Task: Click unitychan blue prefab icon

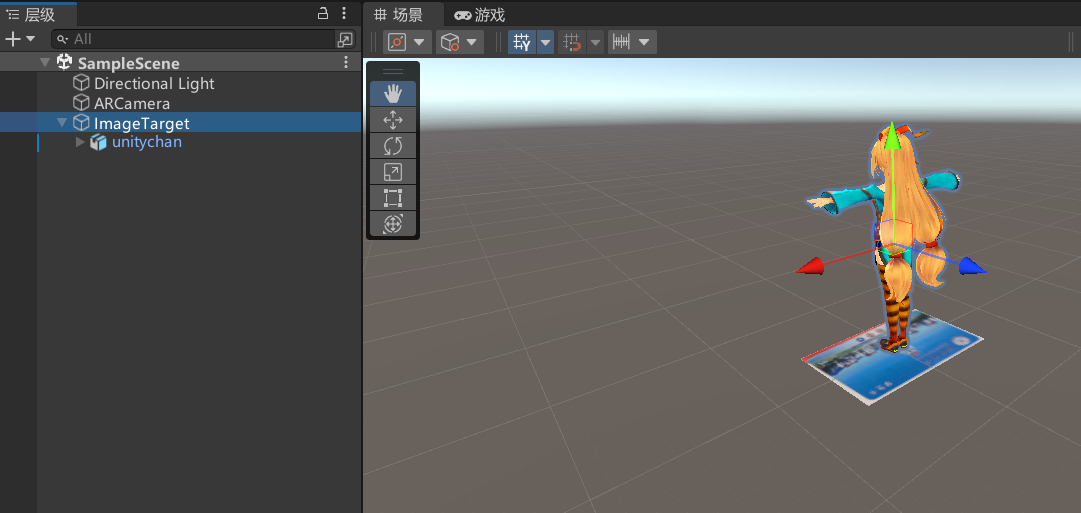Action: pos(99,142)
